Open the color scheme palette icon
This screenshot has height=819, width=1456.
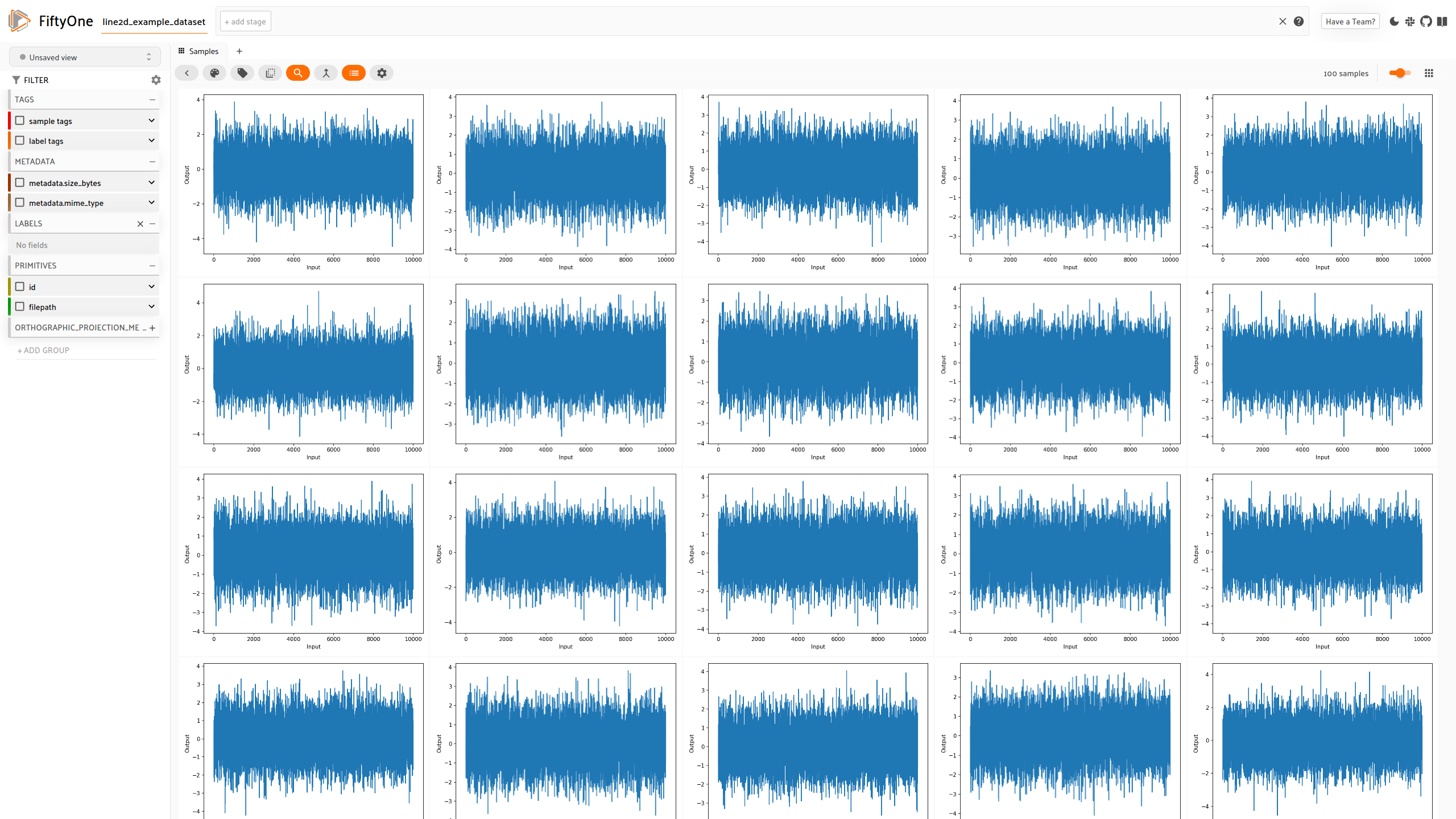(214, 73)
